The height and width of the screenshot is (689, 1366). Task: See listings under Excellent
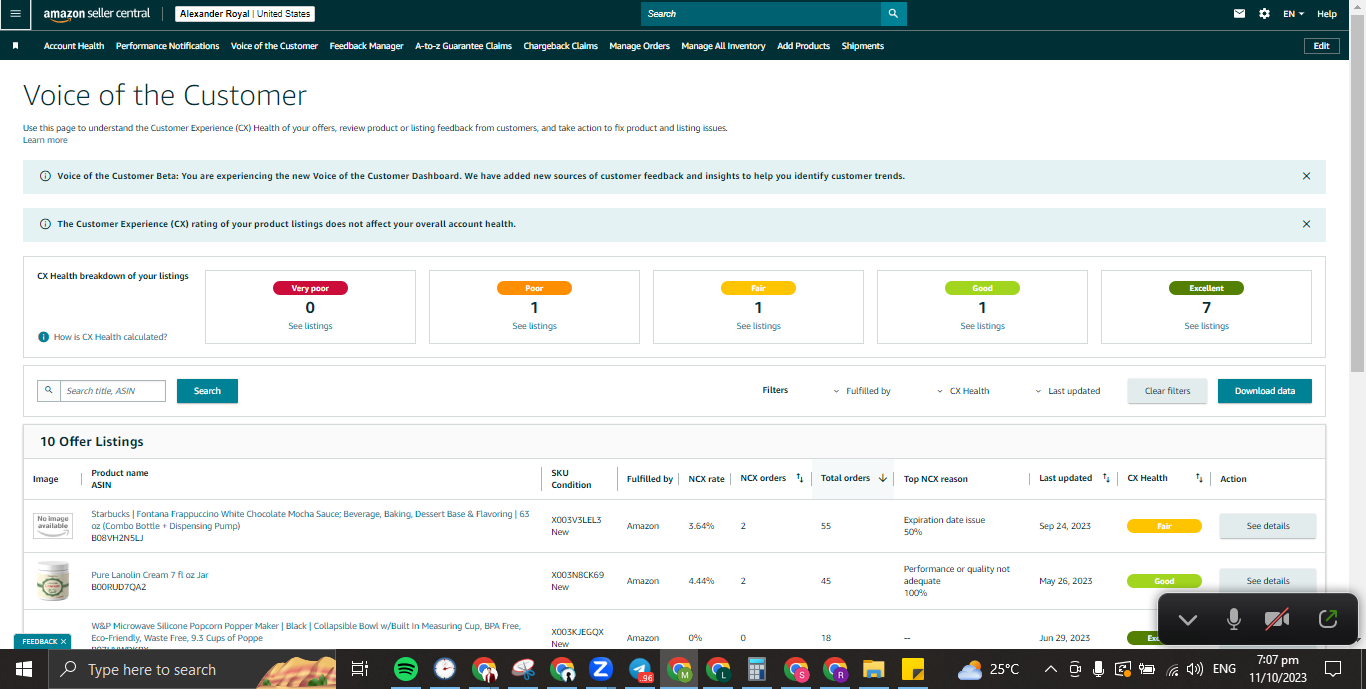point(1207,326)
